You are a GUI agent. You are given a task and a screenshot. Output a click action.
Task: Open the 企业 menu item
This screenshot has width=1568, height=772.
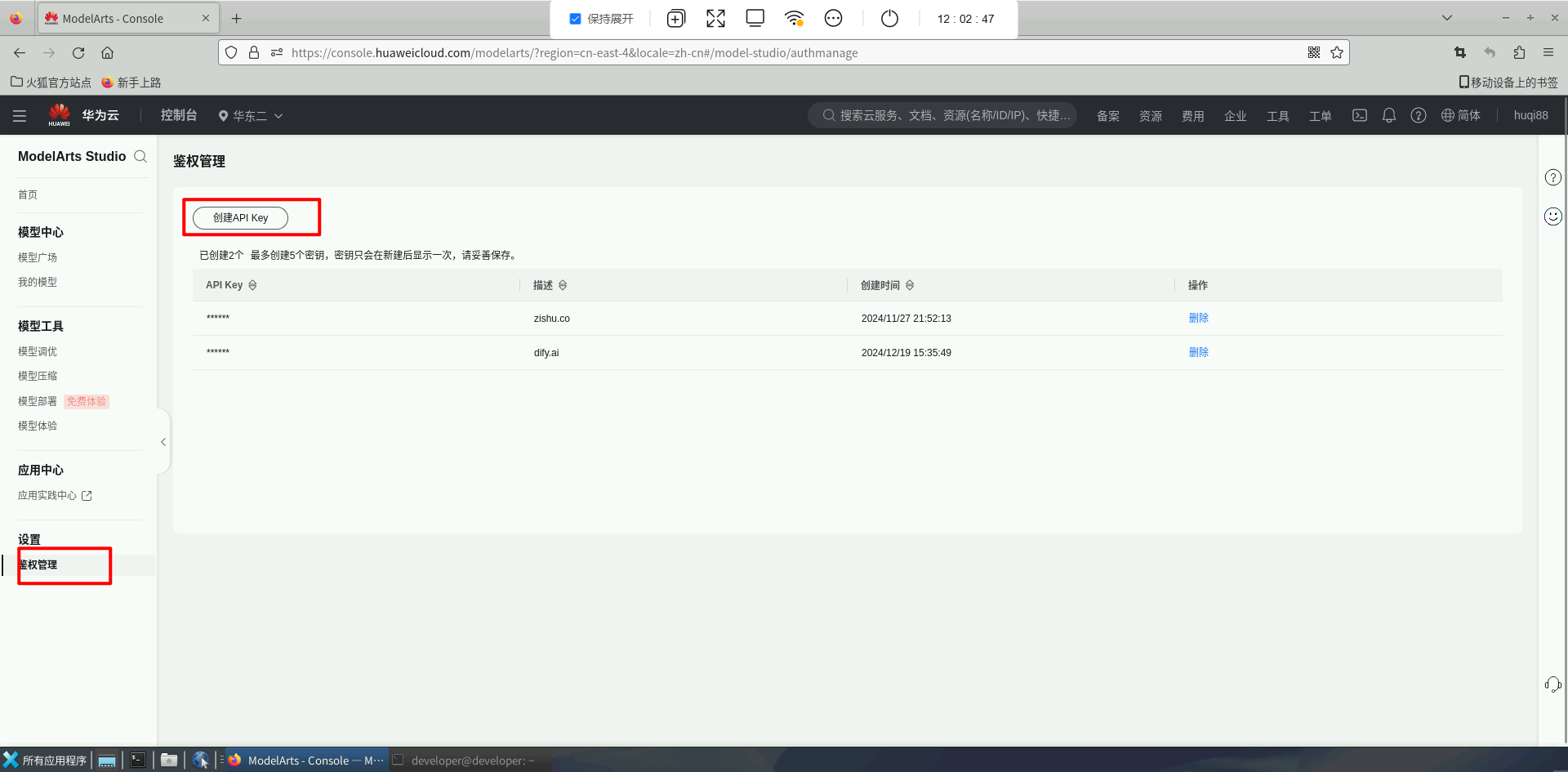(x=1236, y=116)
